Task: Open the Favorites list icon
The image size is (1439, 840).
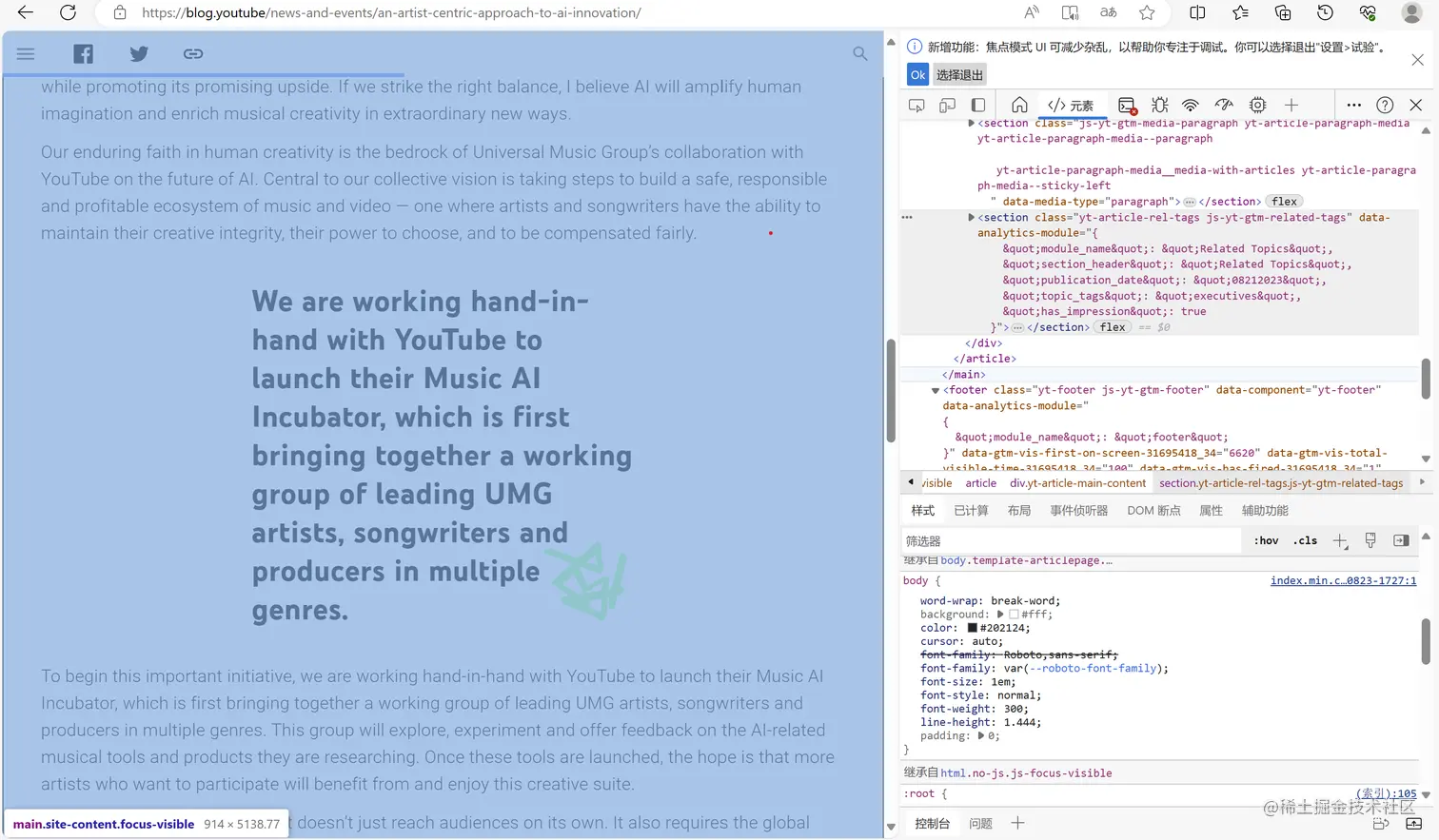Action: (1240, 12)
